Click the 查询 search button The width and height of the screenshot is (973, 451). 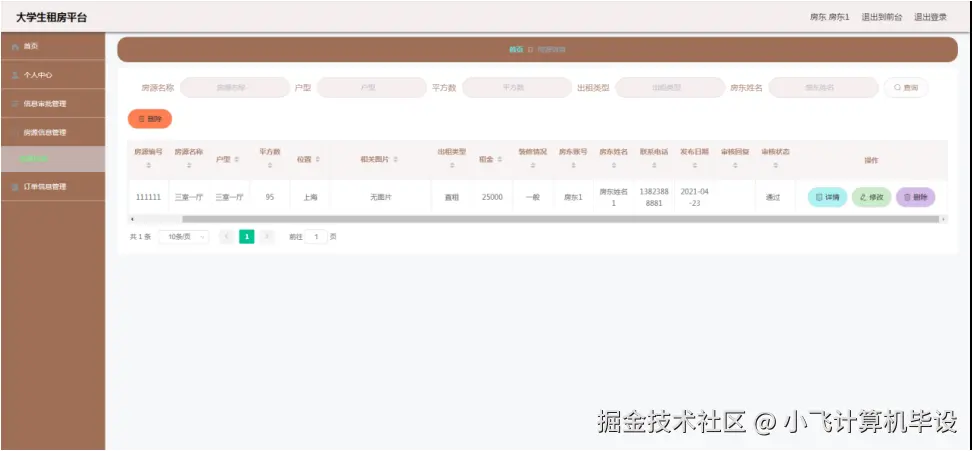tap(906, 87)
